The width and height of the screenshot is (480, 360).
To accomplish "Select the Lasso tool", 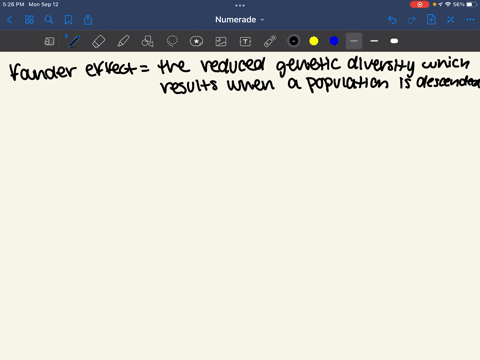I will tap(172, 41).
